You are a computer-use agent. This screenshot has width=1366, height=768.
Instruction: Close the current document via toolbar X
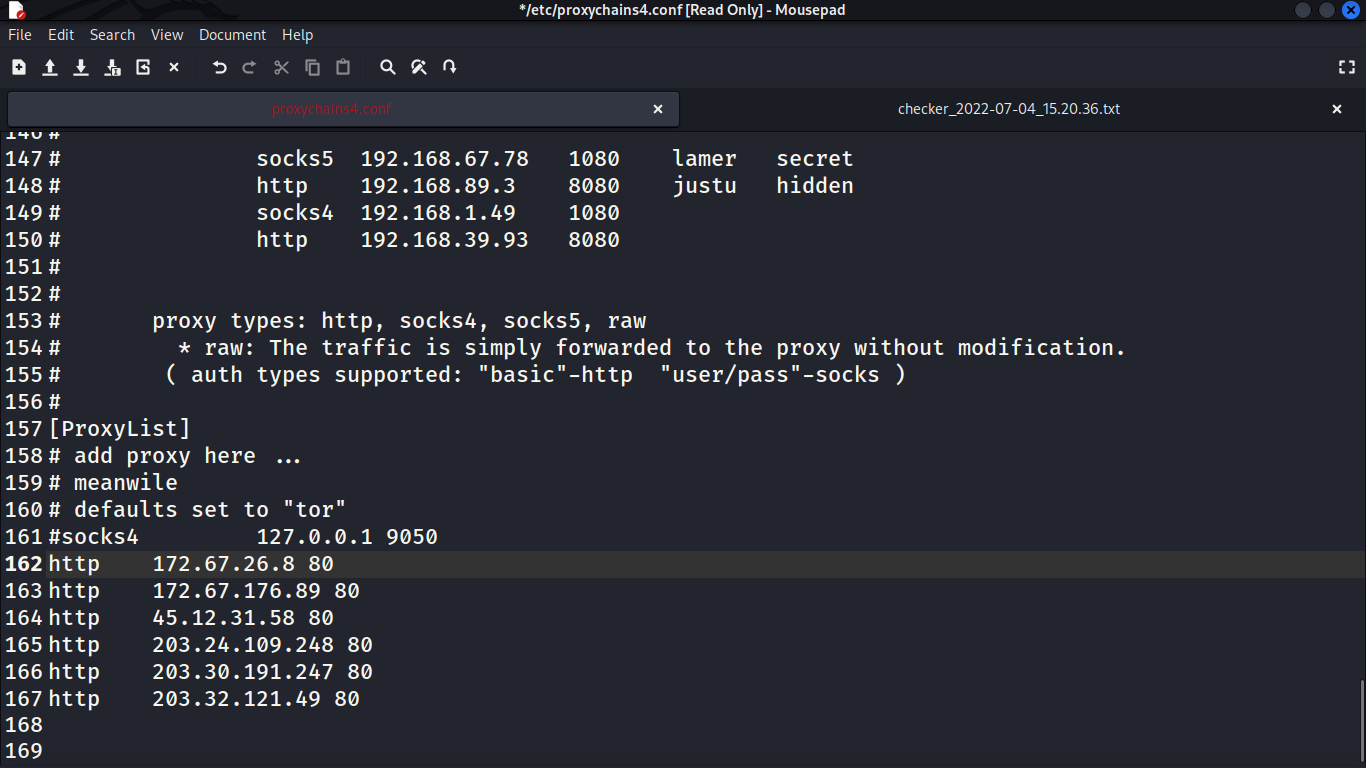tap(174, 67)
